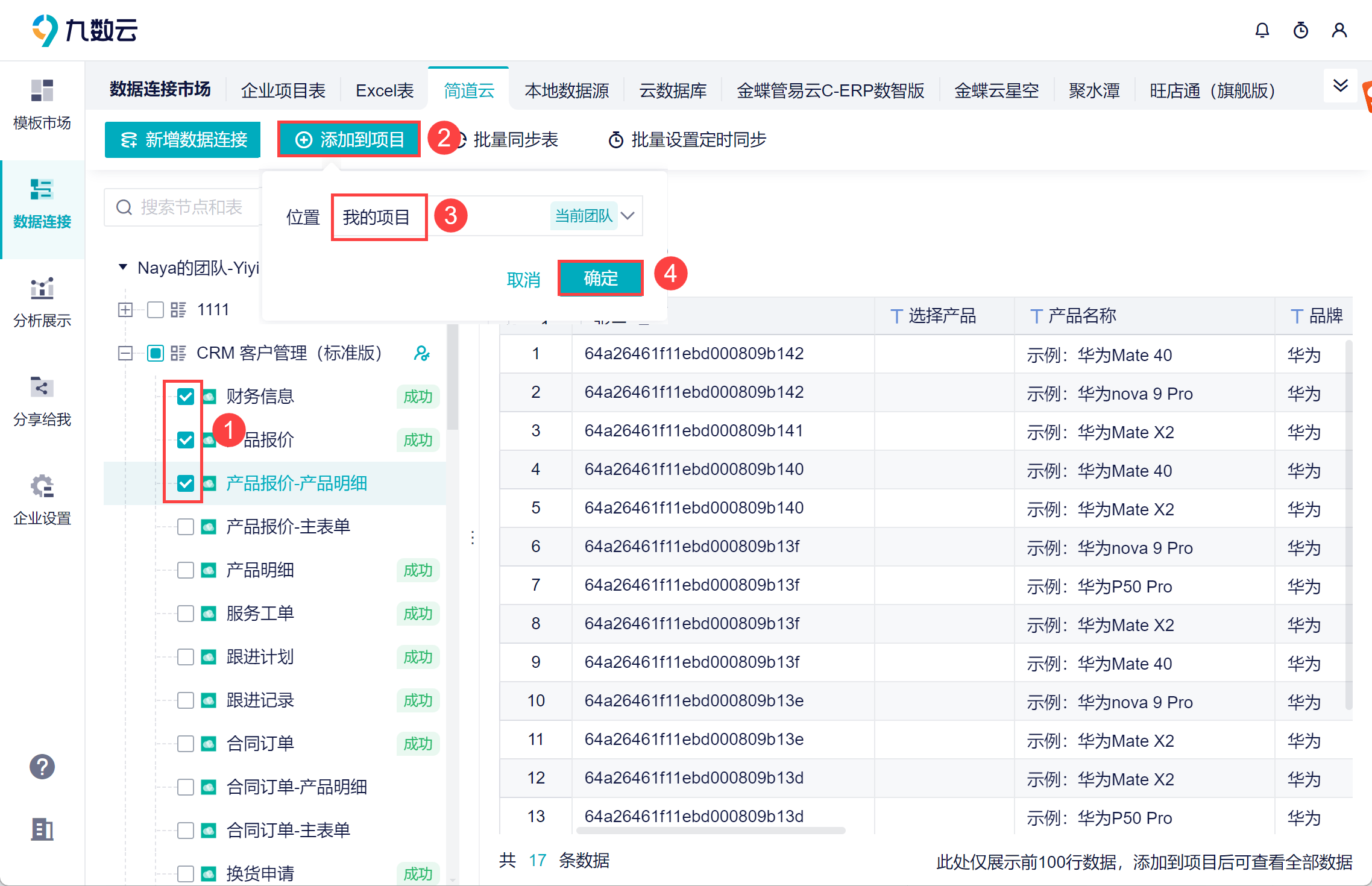Check the 服务工单 checkbox
The height and width of the screenshot is (886, 1372).
[186, 614]
